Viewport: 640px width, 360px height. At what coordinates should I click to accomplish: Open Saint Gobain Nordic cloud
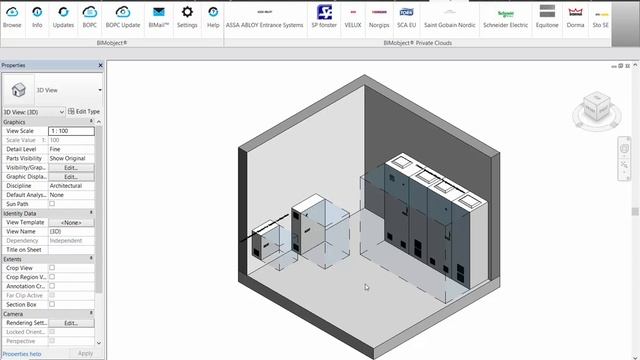tap(450, 17)
